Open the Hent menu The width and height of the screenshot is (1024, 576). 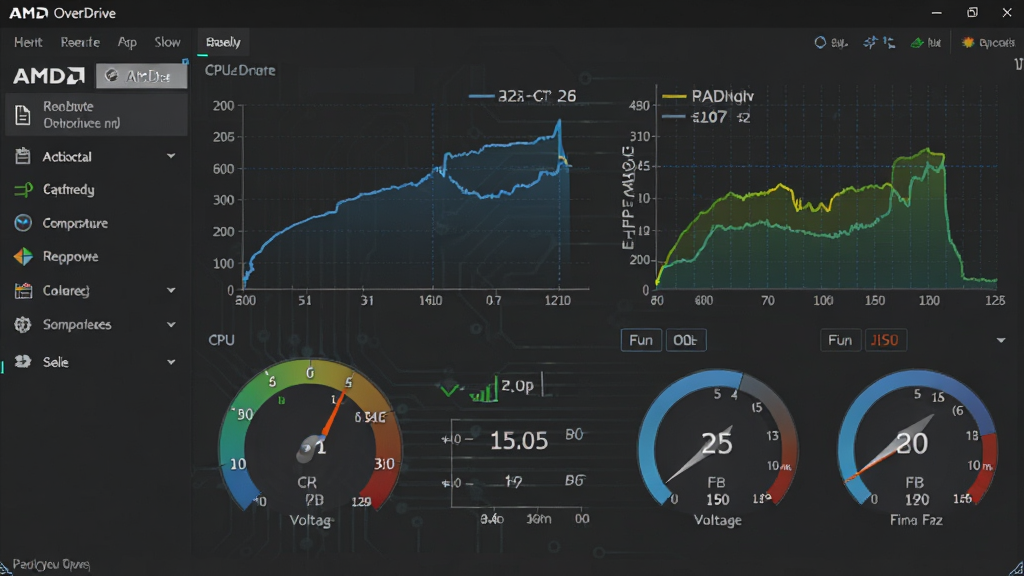click(x=28, y=42)
